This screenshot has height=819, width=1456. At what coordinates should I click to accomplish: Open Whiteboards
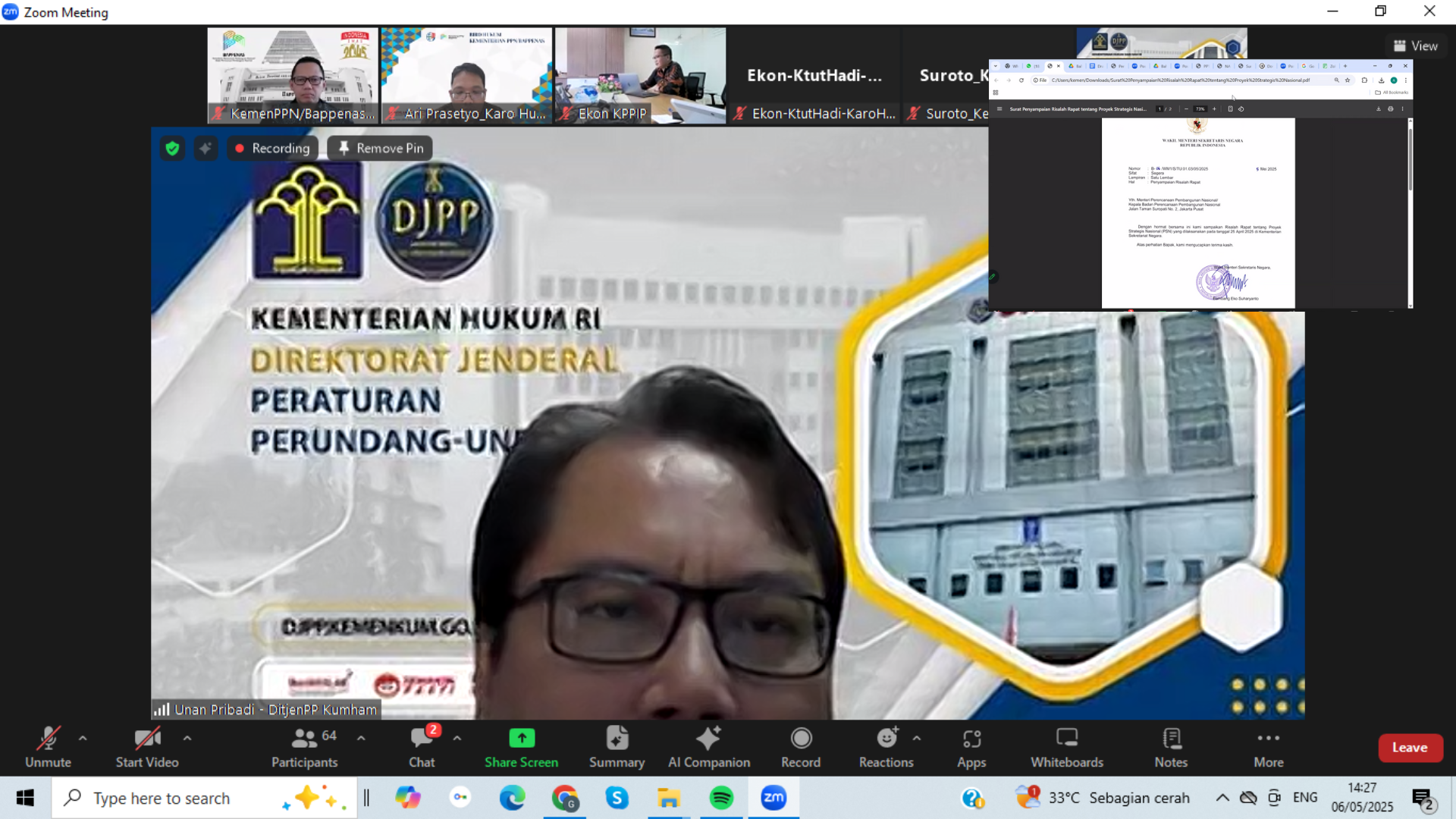tap(1067, 747)
